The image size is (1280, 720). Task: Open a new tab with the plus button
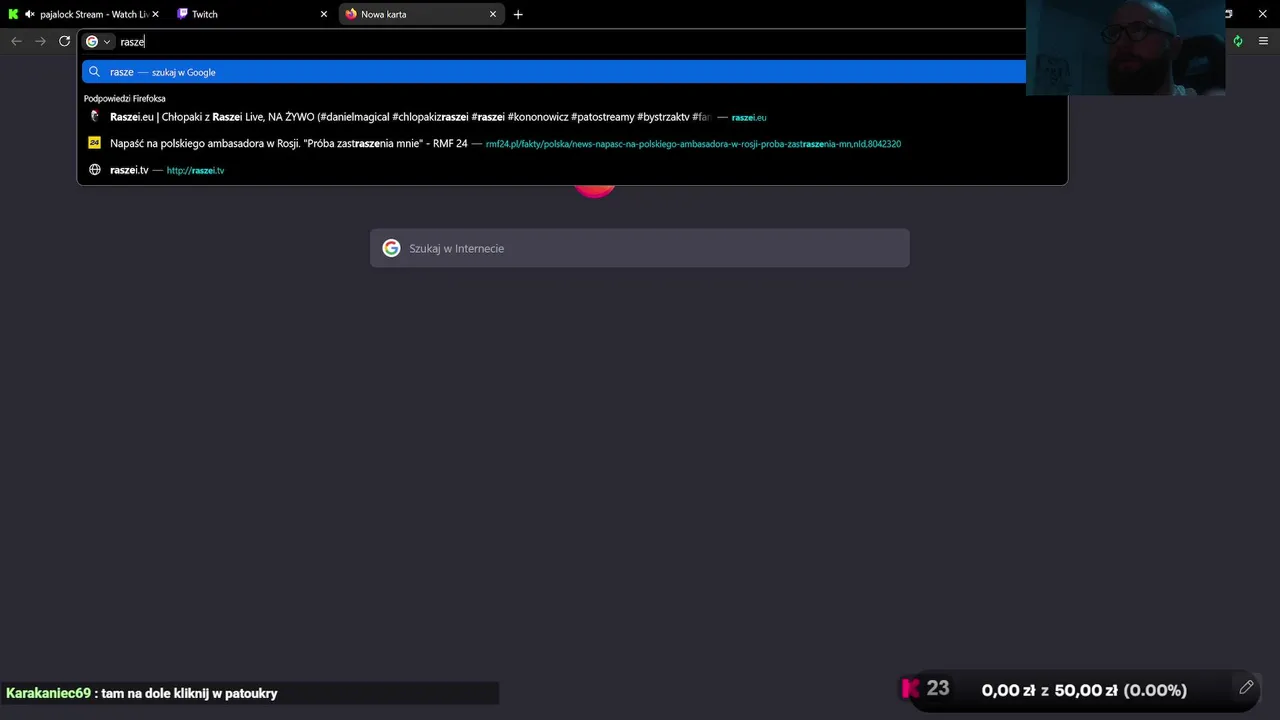518,14
